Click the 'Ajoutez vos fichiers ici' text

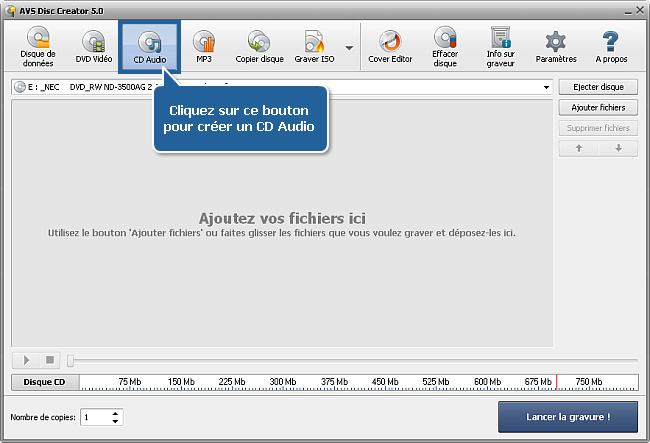pyautogui.click(x=282, y=218)
